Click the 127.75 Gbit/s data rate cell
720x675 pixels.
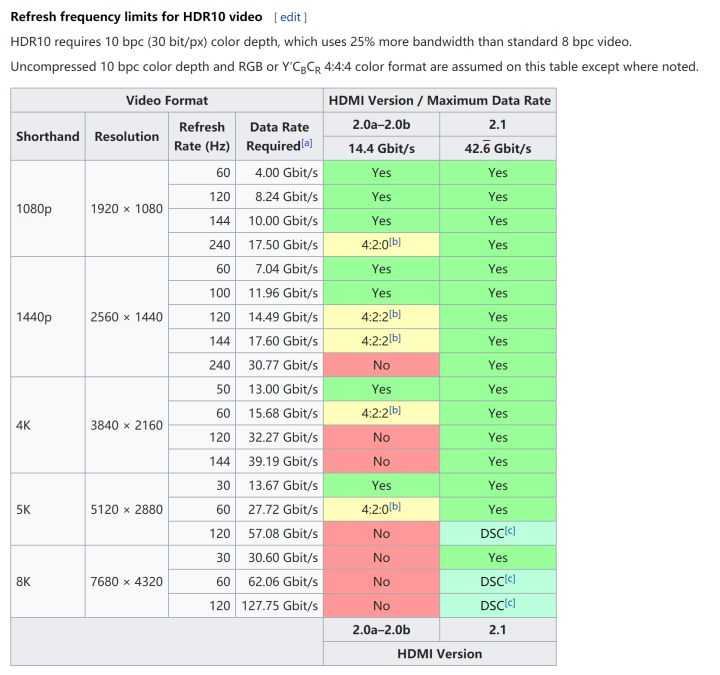click(279, 606)
